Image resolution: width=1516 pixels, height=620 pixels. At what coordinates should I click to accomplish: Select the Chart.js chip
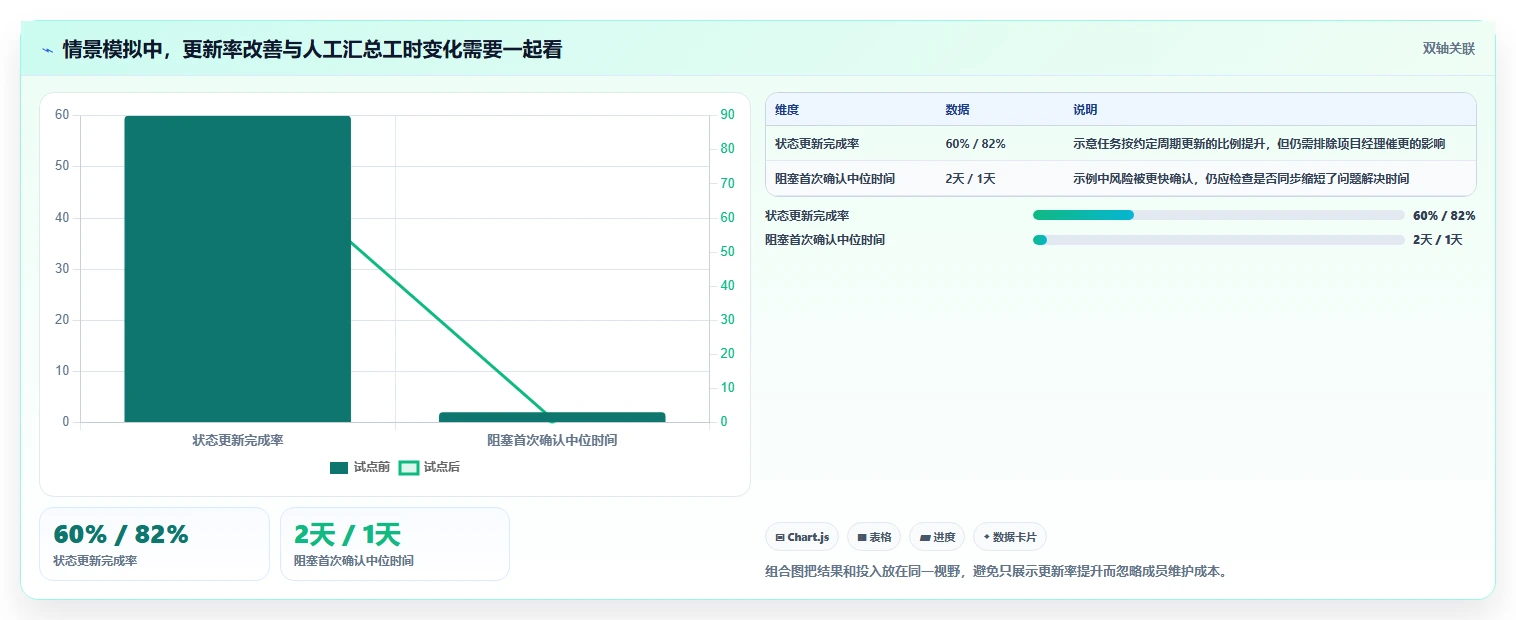tap(802, 537)
